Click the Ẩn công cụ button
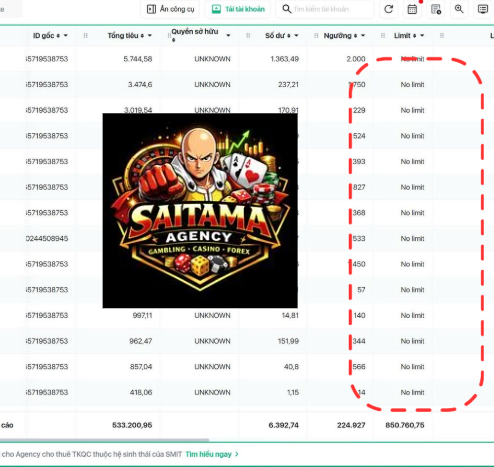The height and width of the screenshot is (467, 494). click(170, 9)
